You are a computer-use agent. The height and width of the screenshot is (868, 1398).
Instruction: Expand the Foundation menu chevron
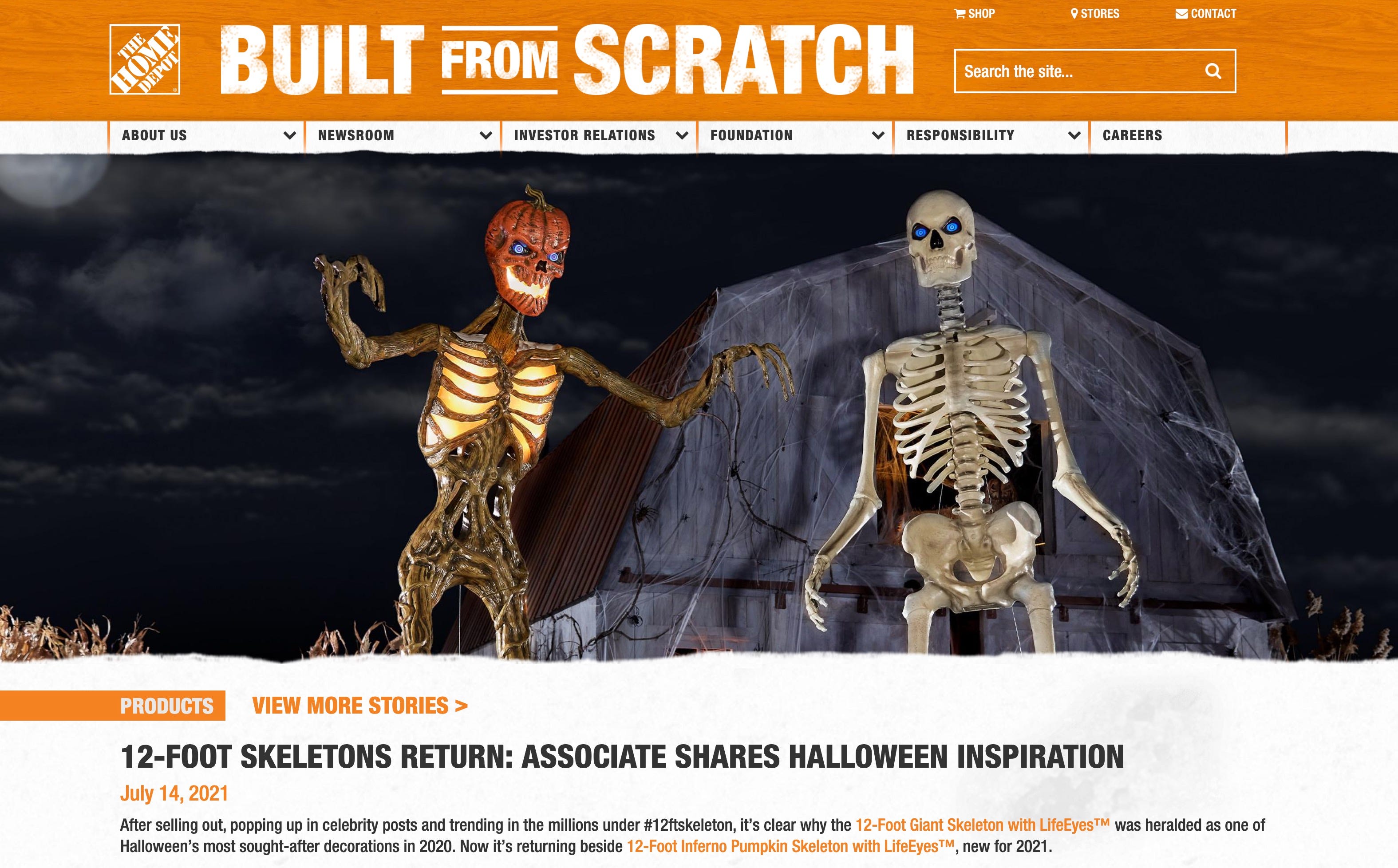coord(878,135)
